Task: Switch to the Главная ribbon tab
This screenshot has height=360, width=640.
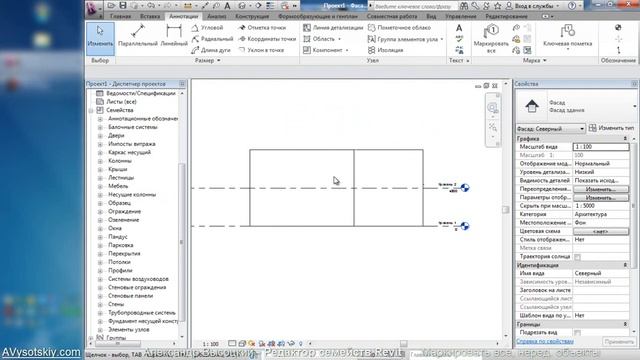Action: (x=121, y=16)
